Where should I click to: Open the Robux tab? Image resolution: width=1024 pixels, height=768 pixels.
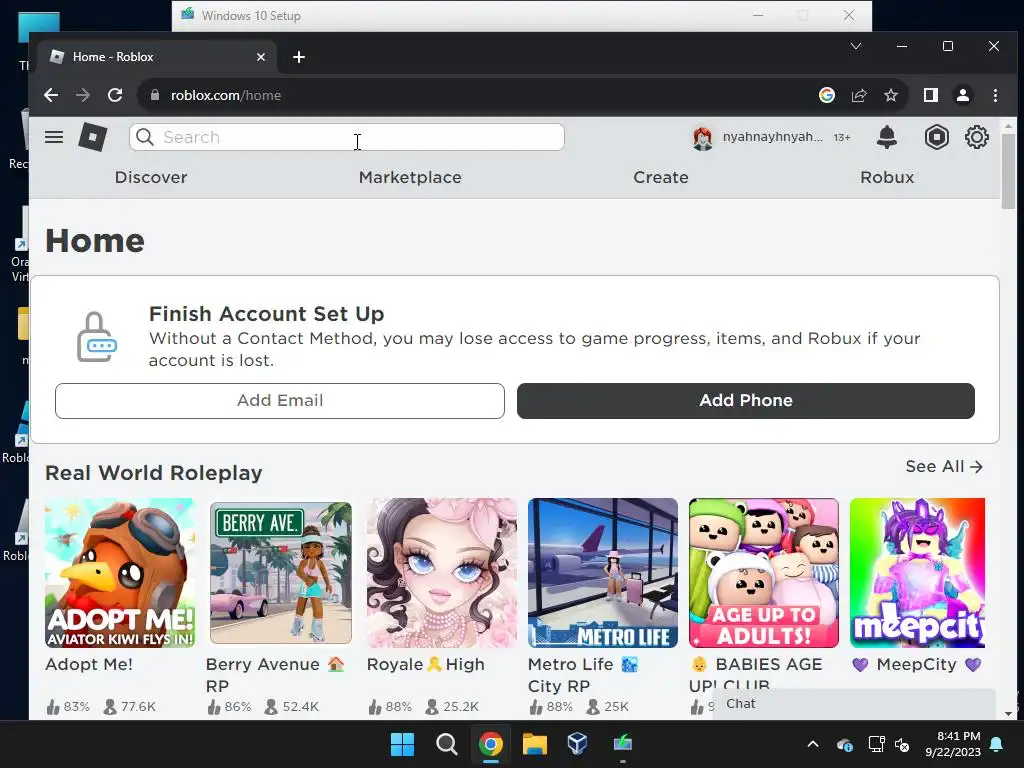click(887, 178)
